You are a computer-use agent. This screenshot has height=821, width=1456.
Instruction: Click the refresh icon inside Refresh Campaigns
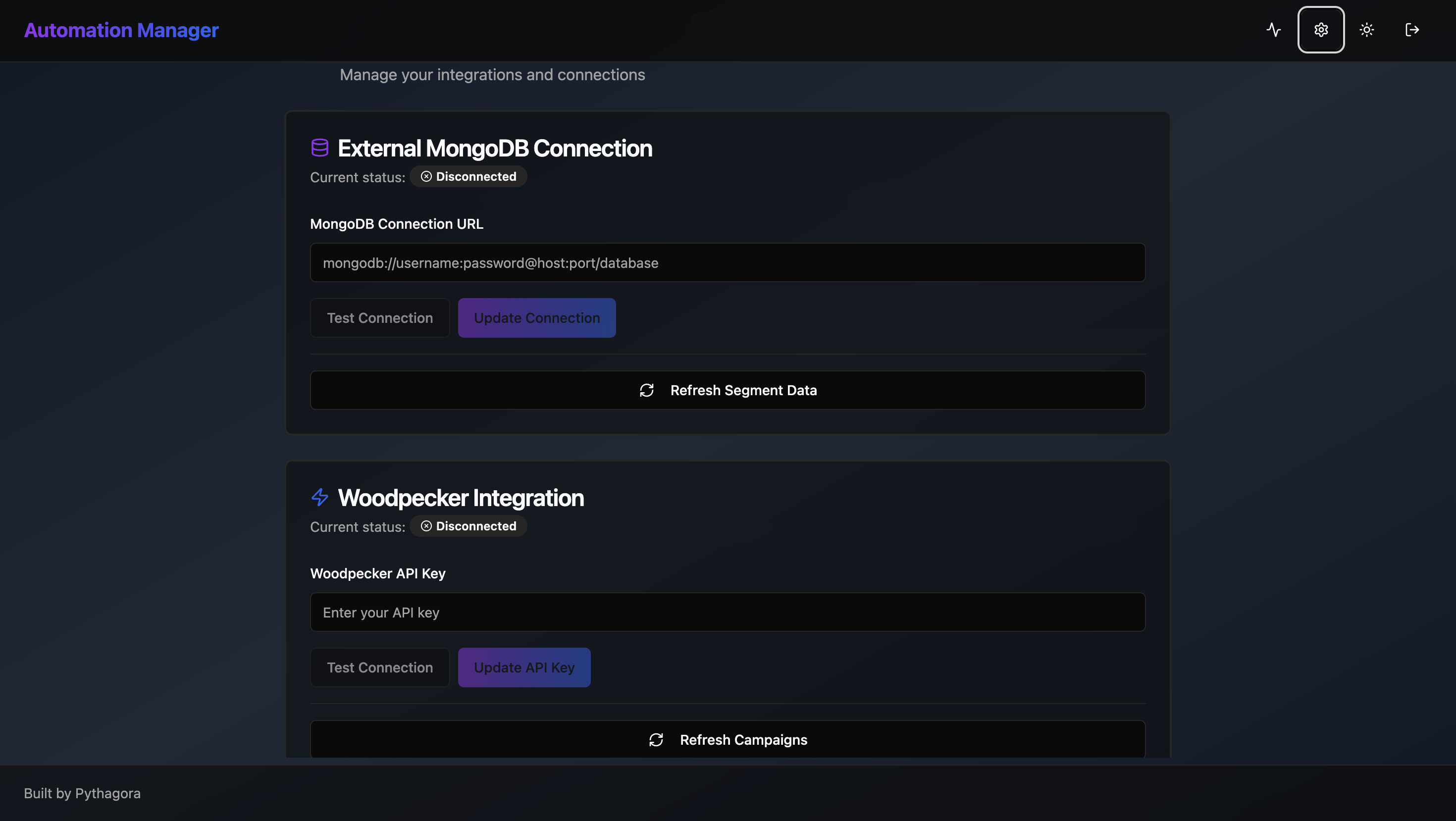656,740
